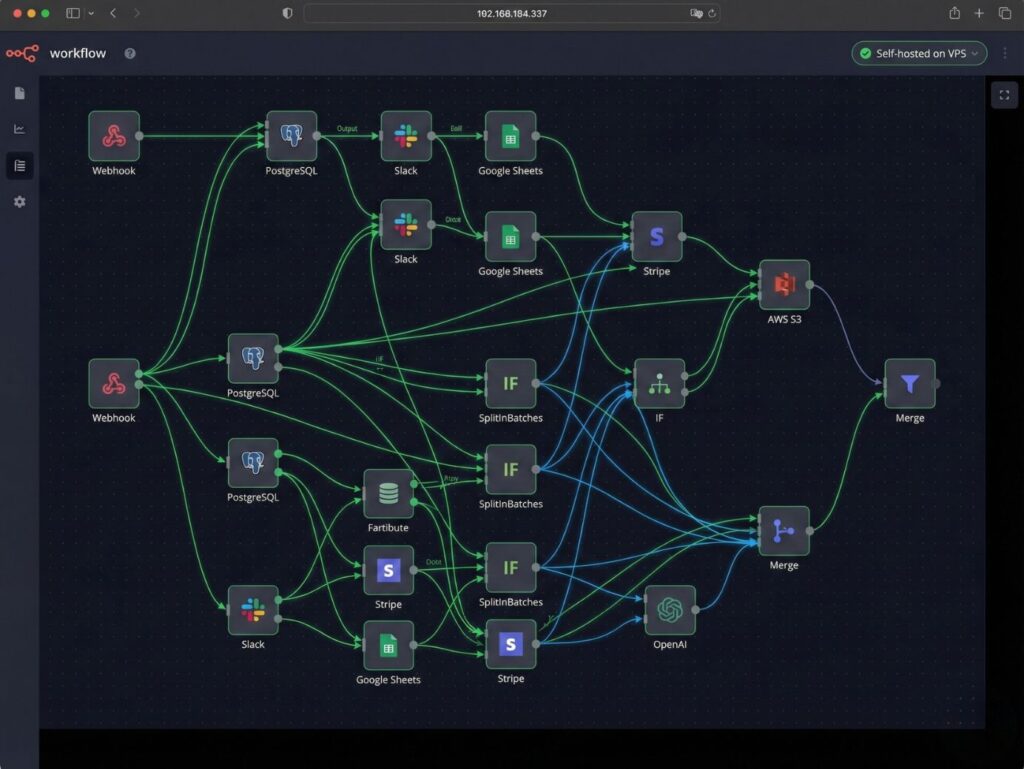Viewport: 1024px width, 769px height.
Task: Open the three-dot more options menu
Action: coord(1004,53)
